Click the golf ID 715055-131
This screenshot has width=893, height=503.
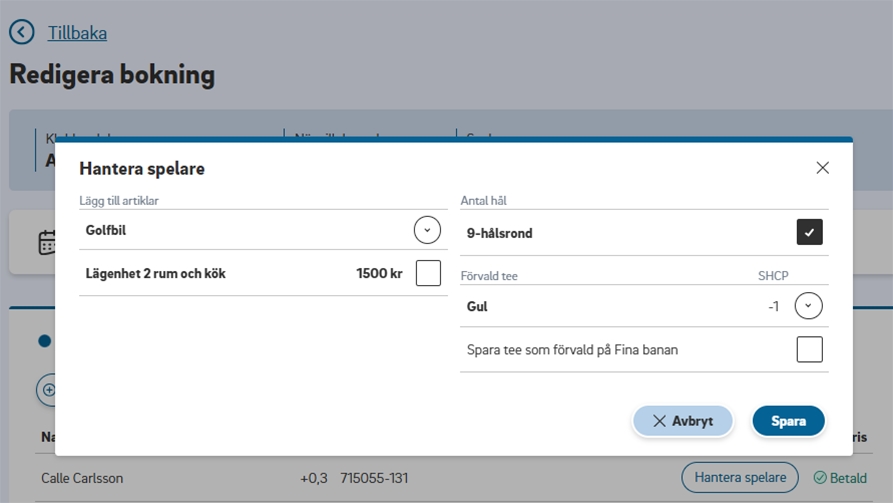tap(373, 478)
